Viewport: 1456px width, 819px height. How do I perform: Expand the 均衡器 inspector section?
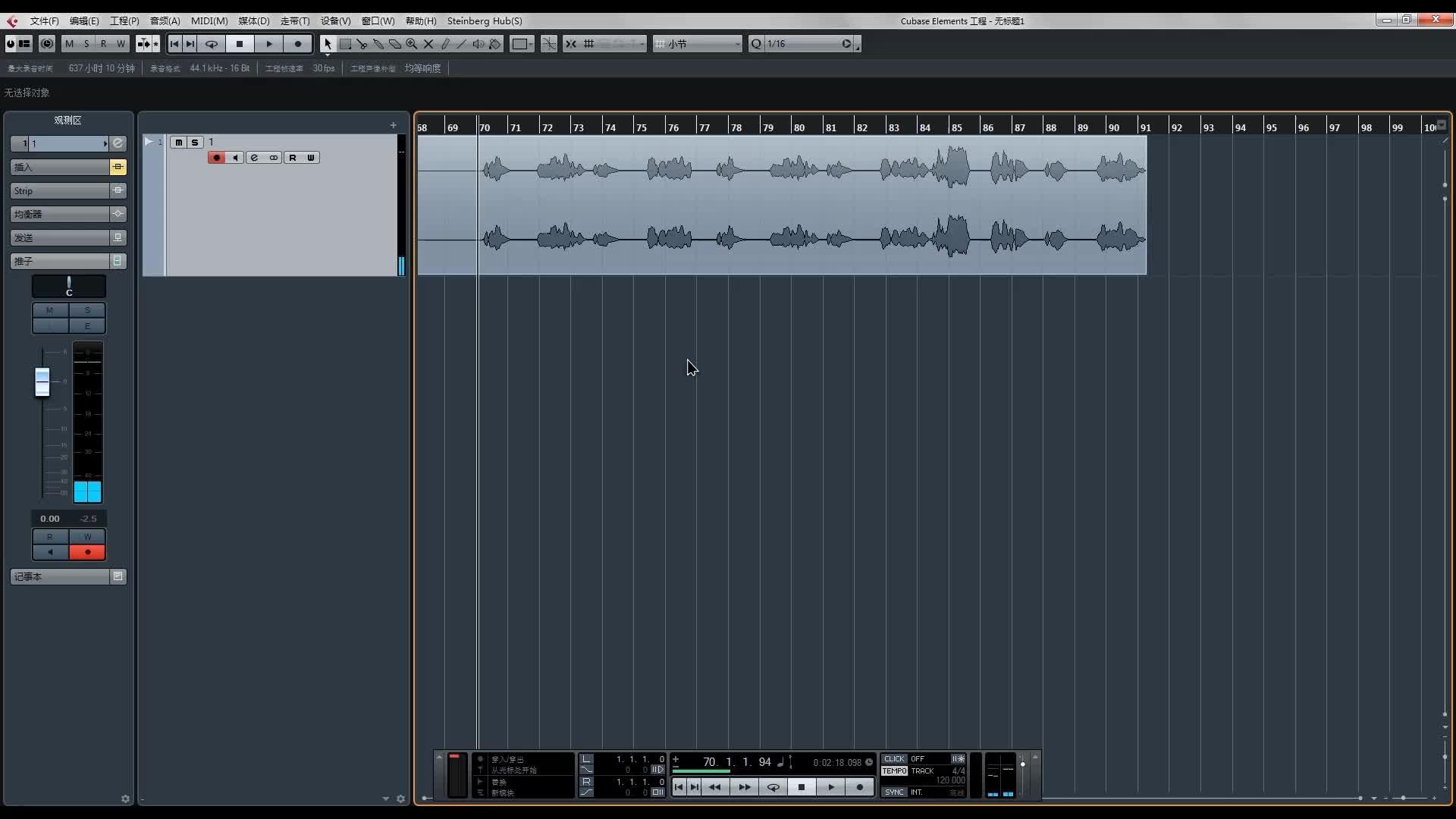point(61,214)
